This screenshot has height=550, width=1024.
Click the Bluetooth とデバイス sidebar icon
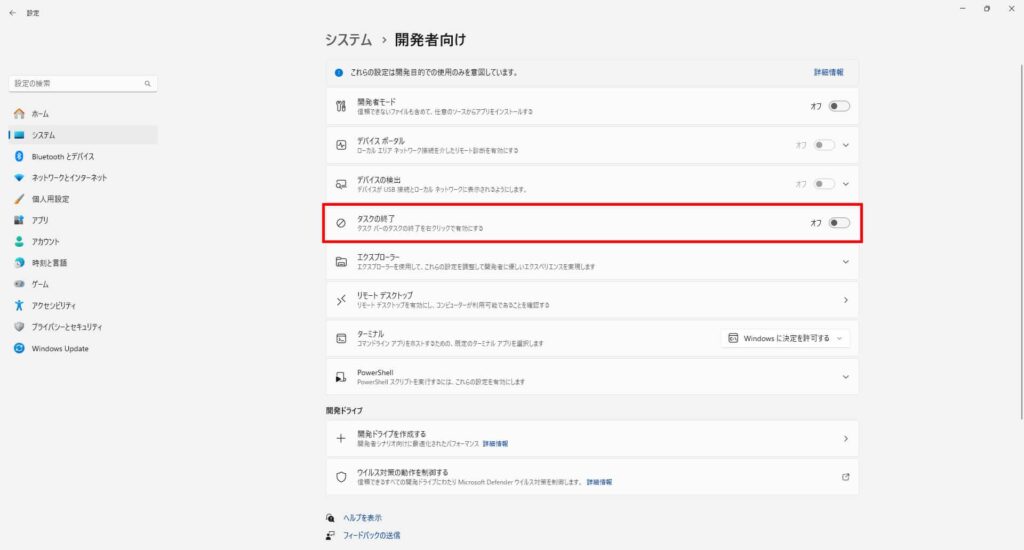(19, 156)
